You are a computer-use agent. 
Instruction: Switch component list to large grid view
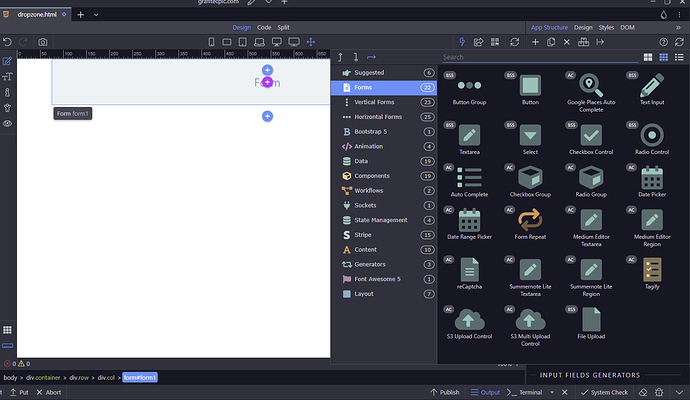coord(648,57)
